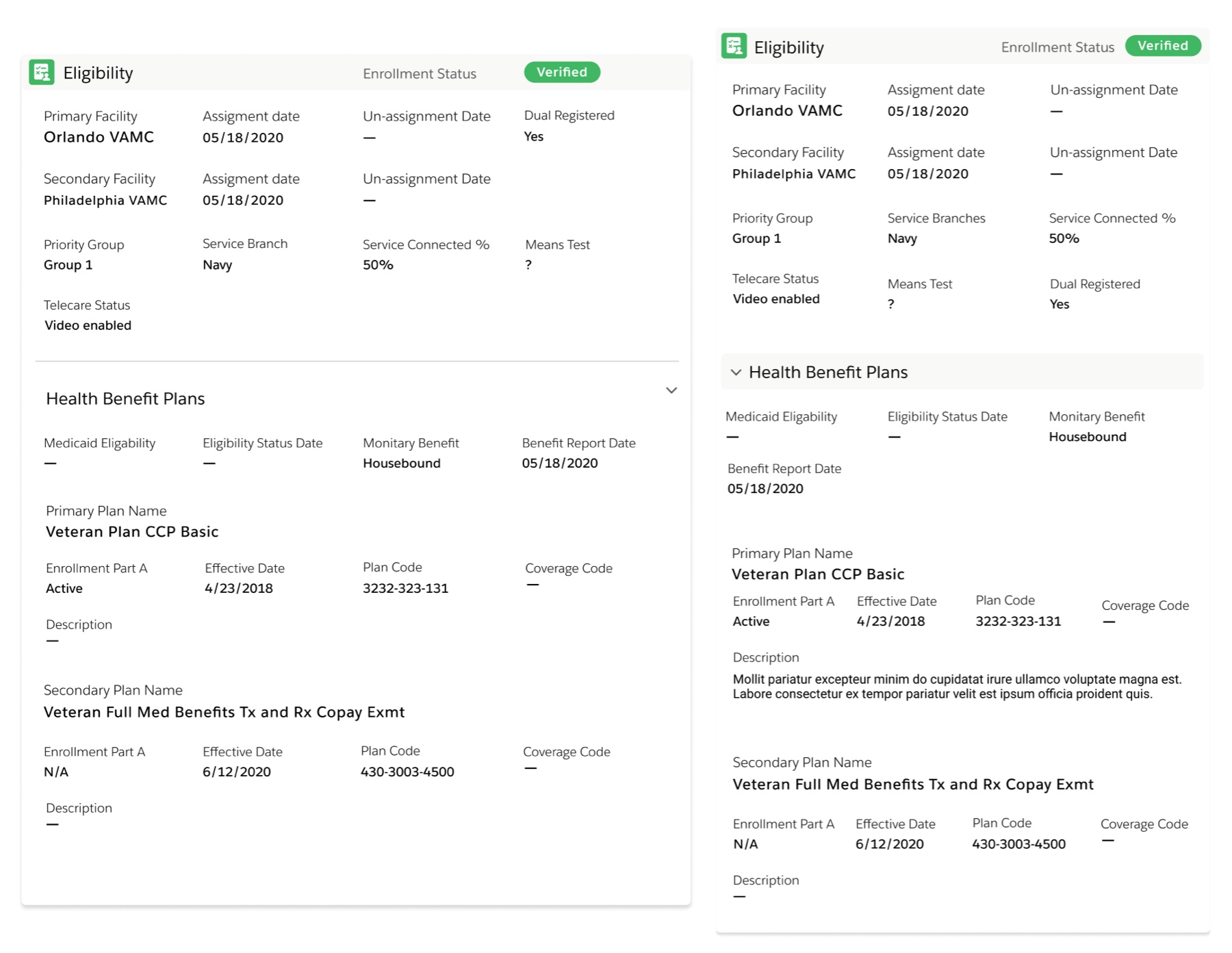Viewport: 1232px width, 953px height.
Task: Select the 'Health Benefit Plans' heading in the wide card
Action: coord(125,398)
